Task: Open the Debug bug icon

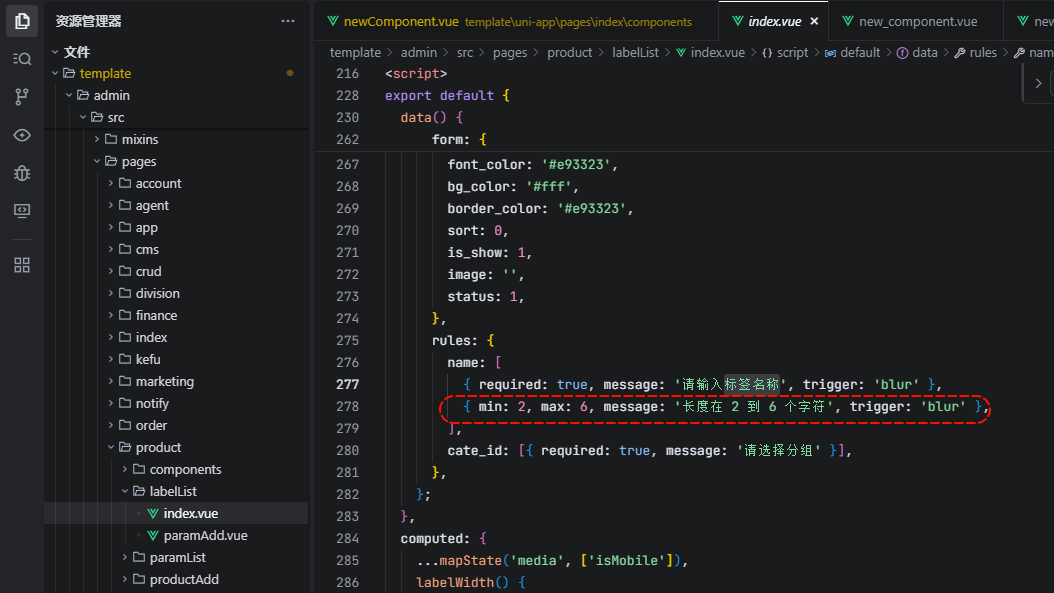Action: pyautogui.click(x=22, y=173)
